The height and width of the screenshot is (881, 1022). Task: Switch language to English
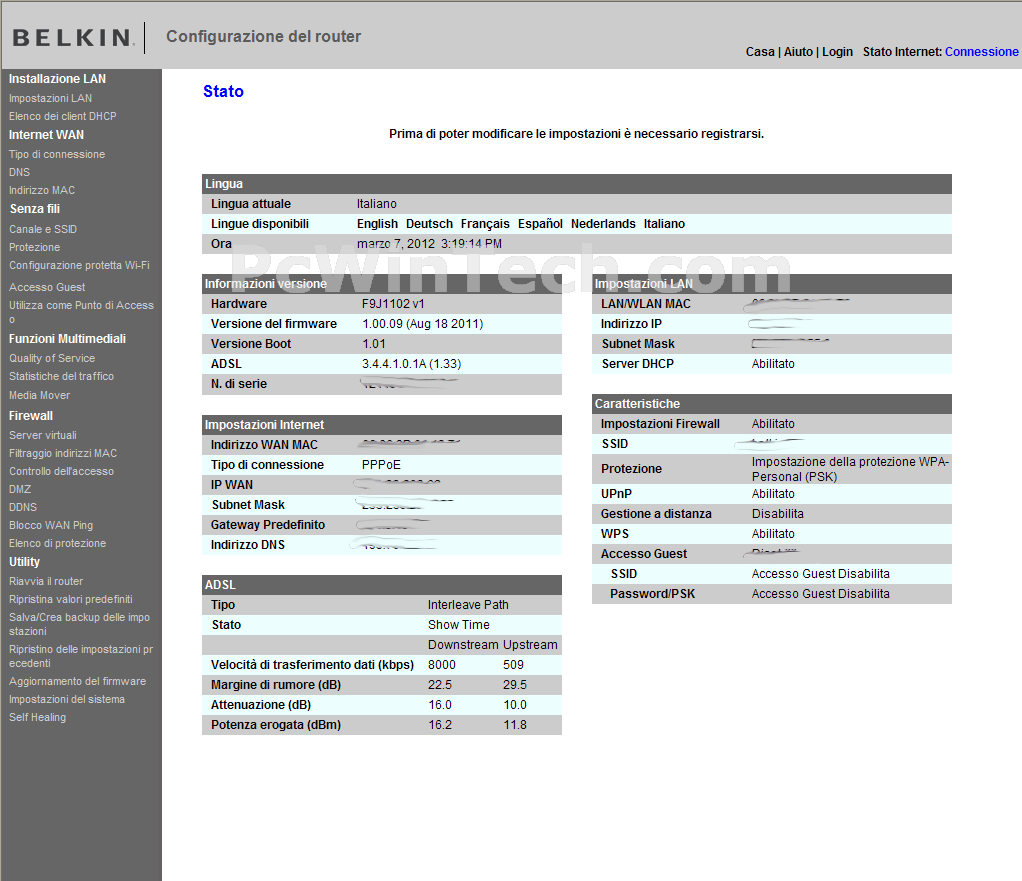pyautogui.click(x=377, y=224)
